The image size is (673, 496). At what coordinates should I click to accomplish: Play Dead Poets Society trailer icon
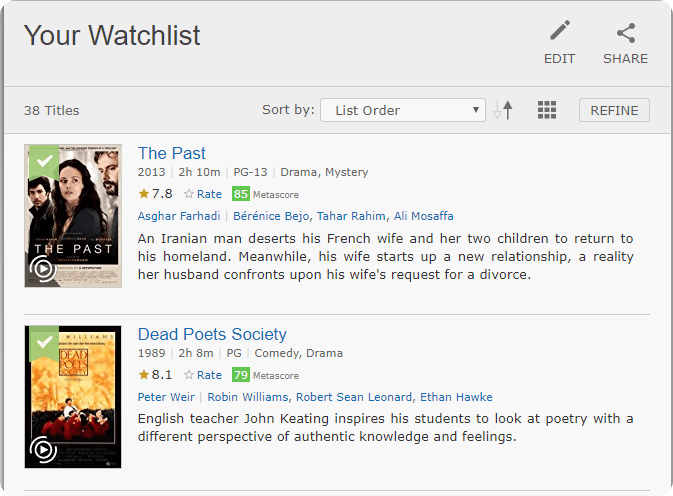pos(42,450)
